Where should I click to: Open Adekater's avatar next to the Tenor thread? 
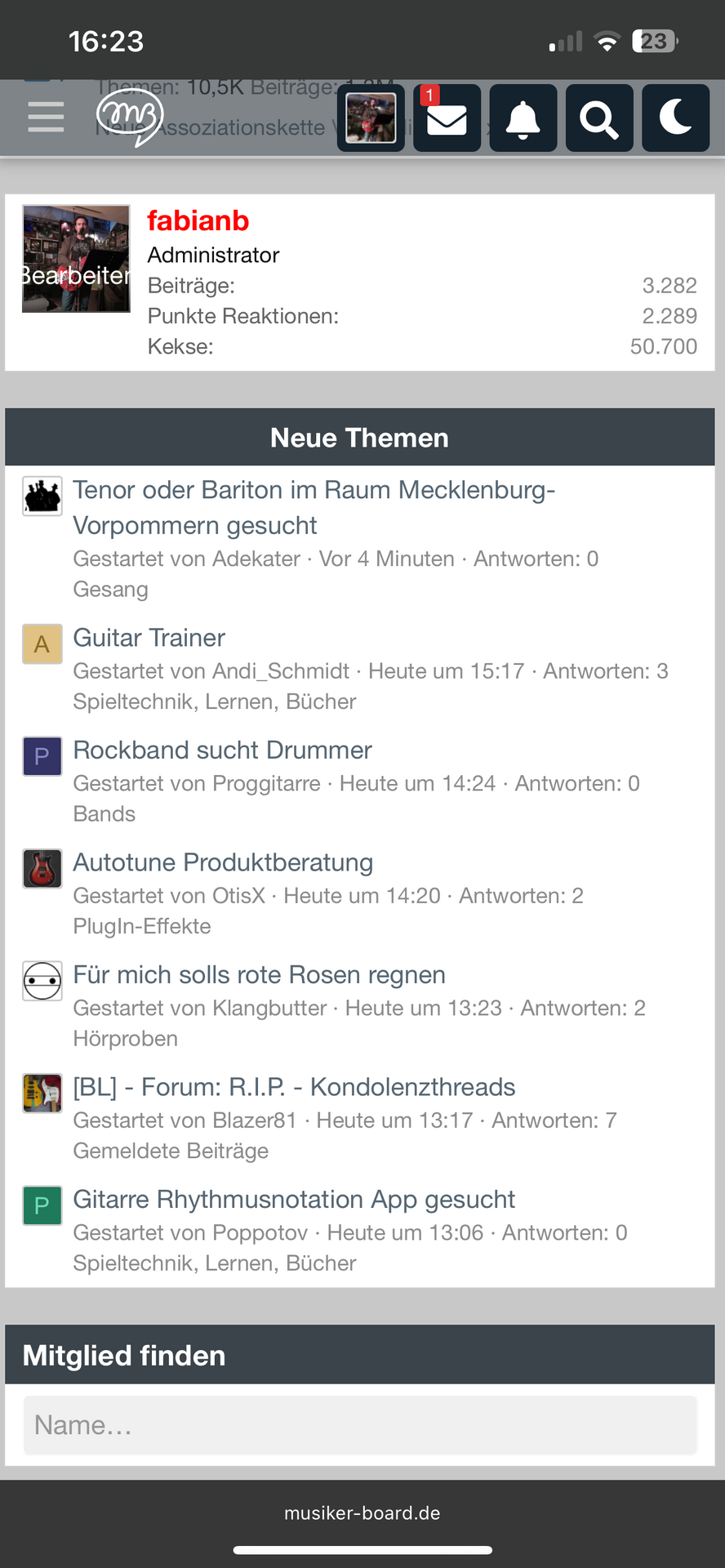42,496
